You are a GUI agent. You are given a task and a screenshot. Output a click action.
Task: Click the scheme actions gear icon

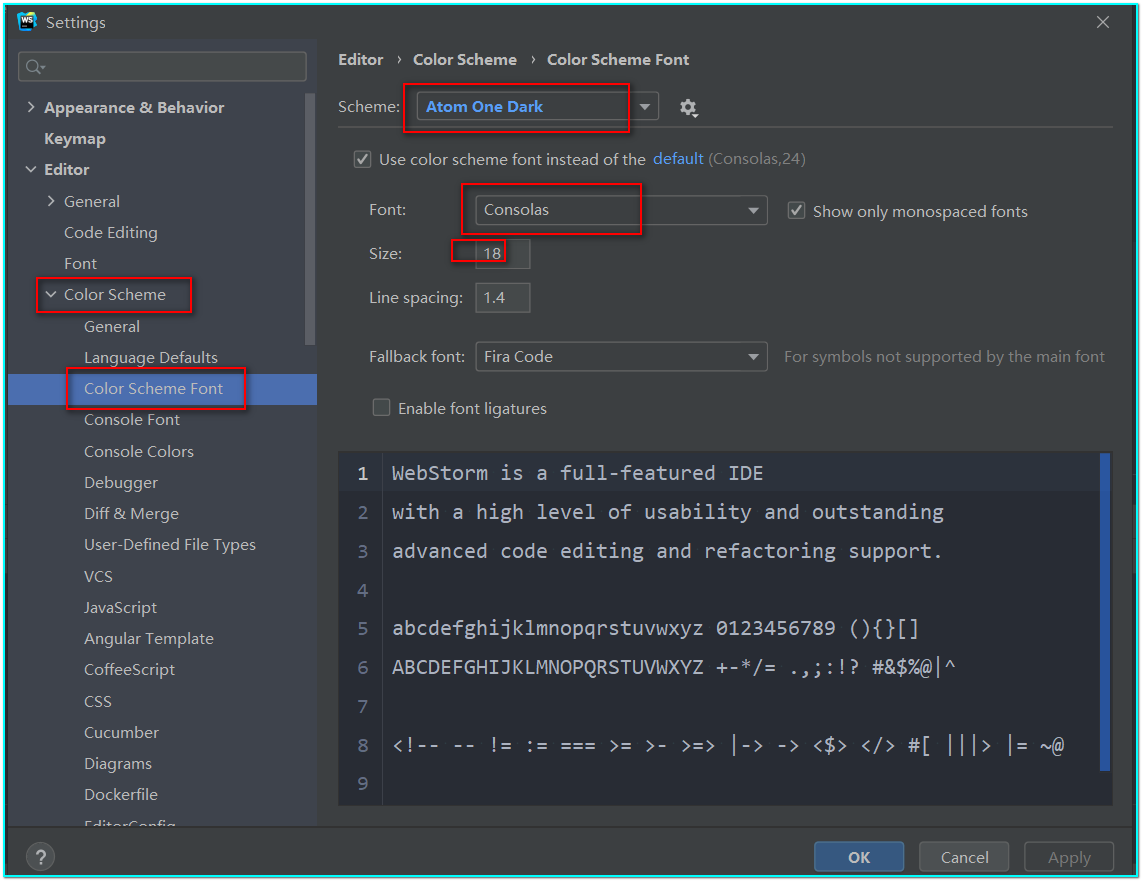click(688, 107)
